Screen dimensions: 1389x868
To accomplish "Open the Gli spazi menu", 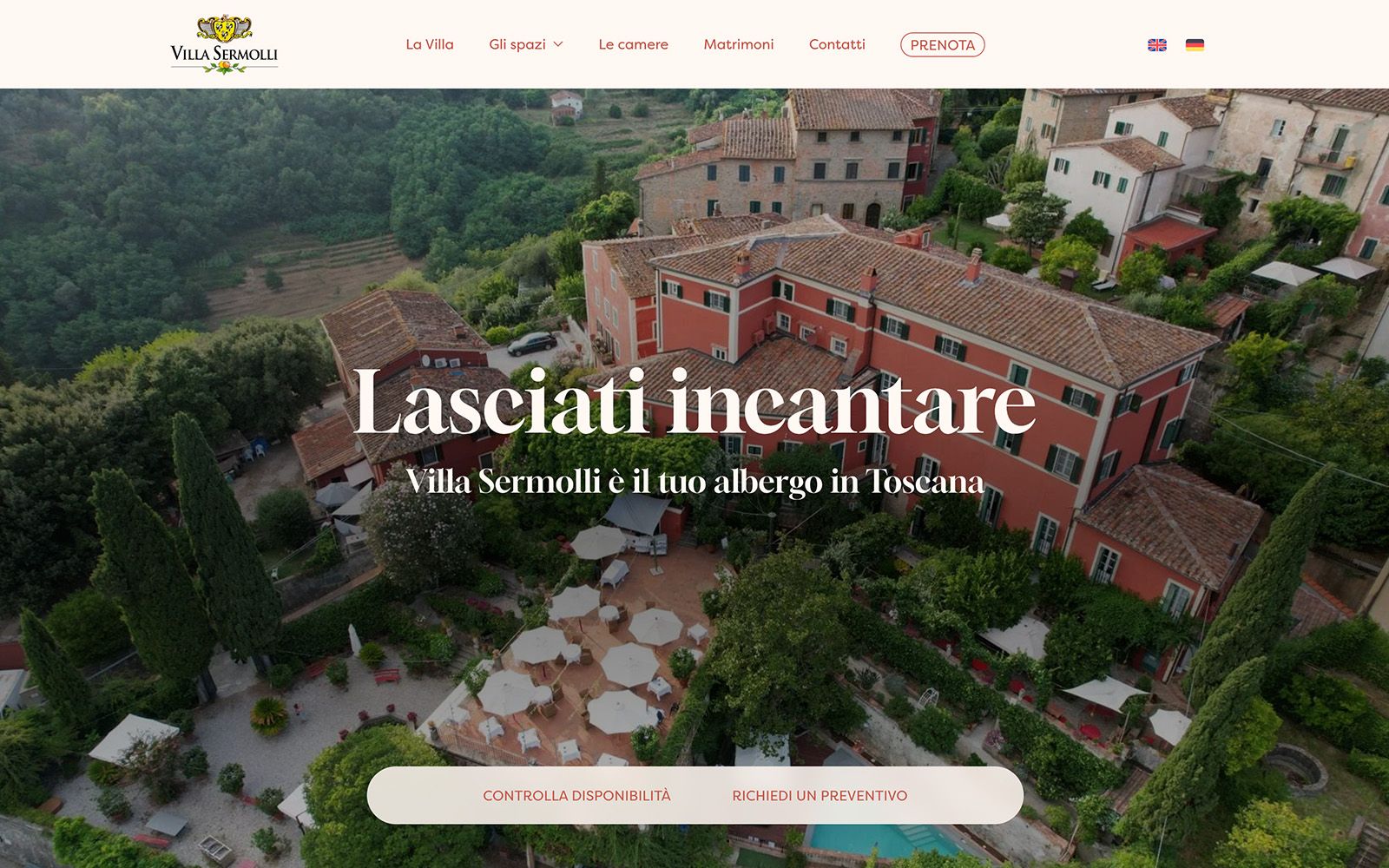I will [517, 44].
